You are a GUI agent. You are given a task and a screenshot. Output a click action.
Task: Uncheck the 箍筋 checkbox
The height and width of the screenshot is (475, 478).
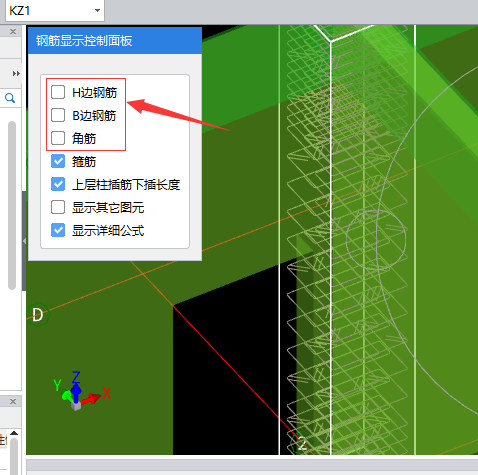point(58,161)
